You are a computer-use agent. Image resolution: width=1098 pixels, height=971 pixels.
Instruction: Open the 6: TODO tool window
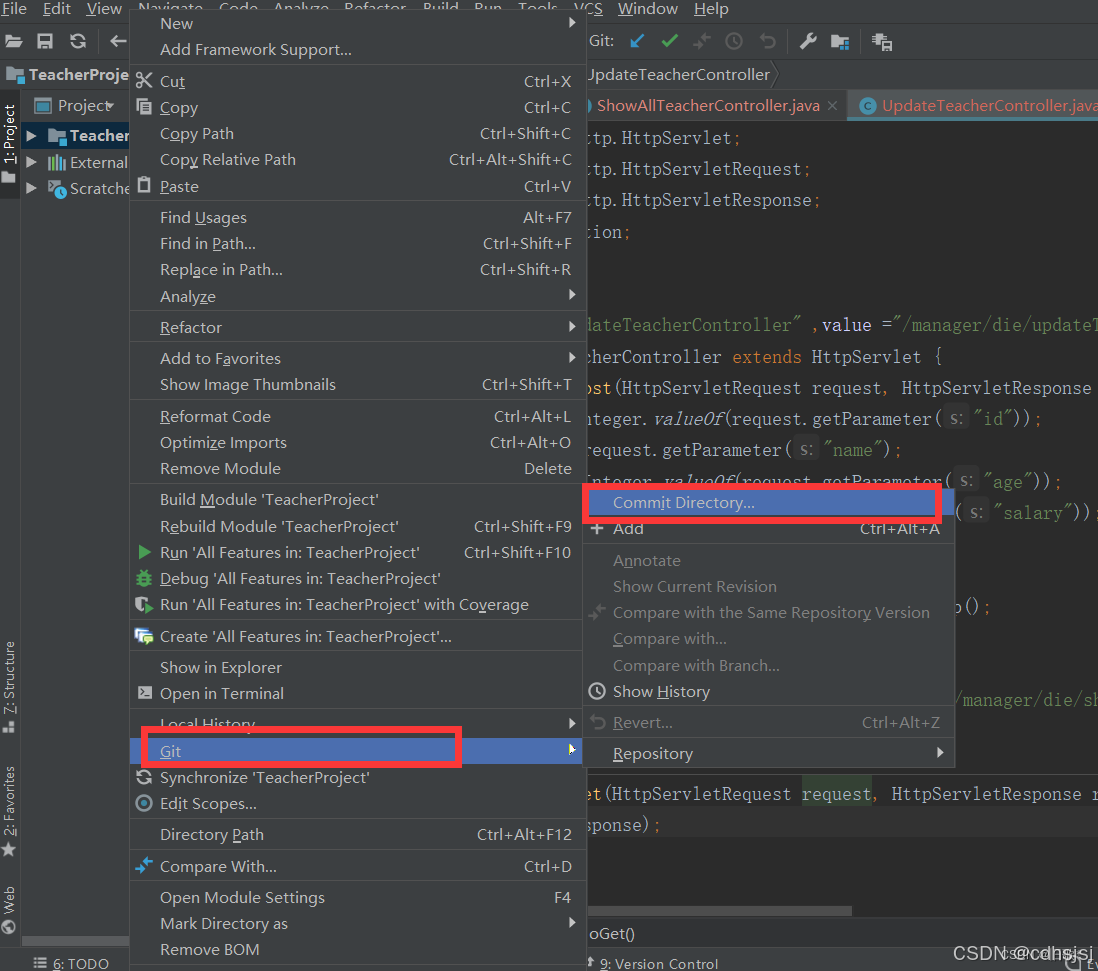pos(71,963)
